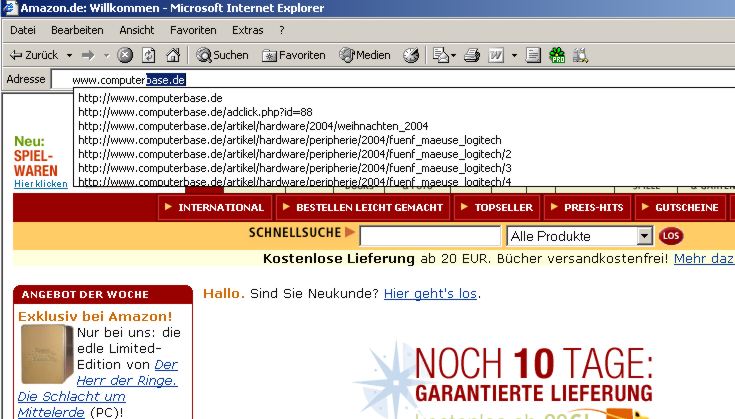This screenshot has width=735, height=419.
Task: Click the discussion notes toolbar icon
Action: coord(533,55)
